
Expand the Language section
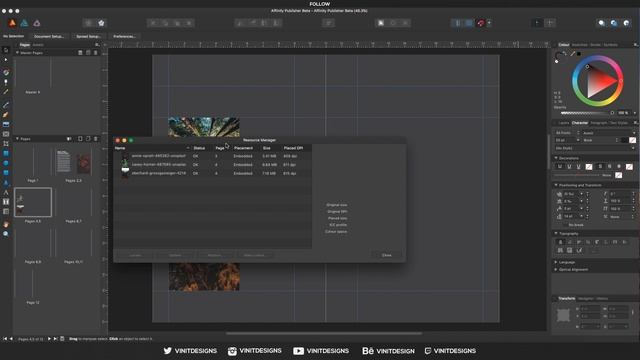tap(556, 262)
